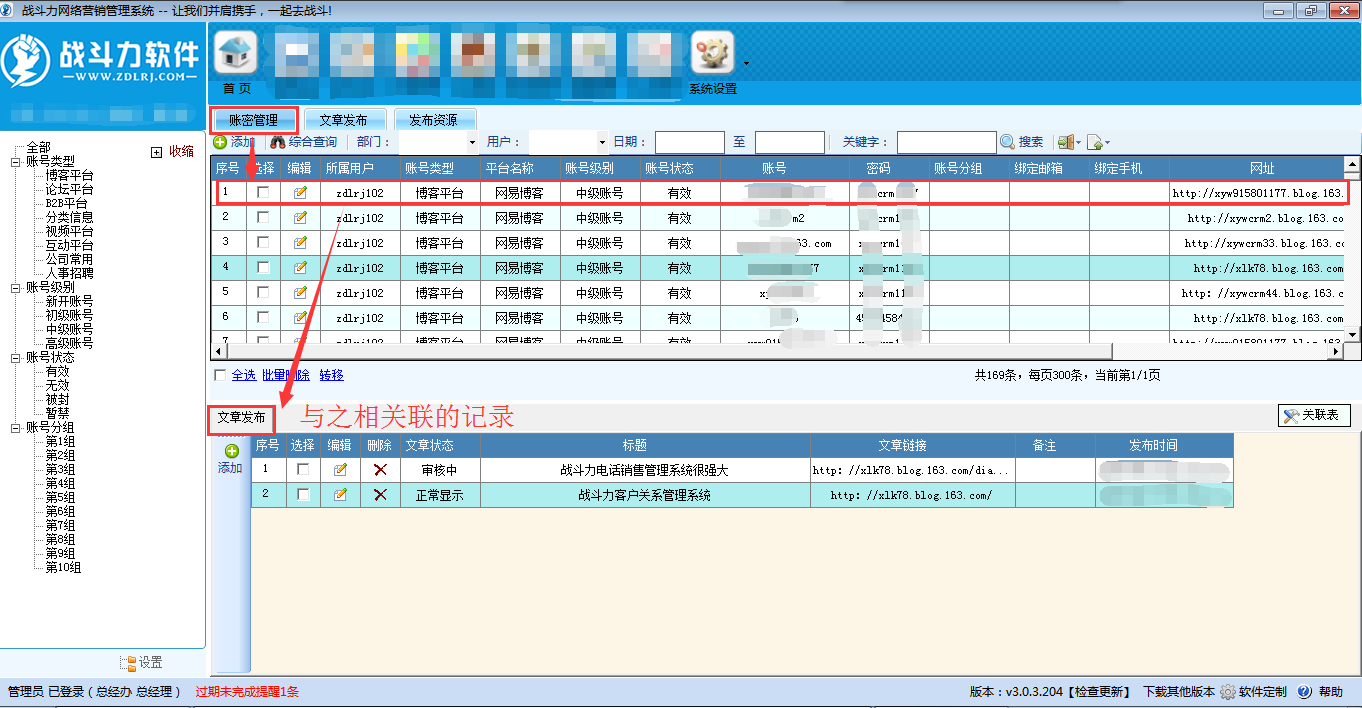Select 全部 at the tree top

tap(38, 147)
